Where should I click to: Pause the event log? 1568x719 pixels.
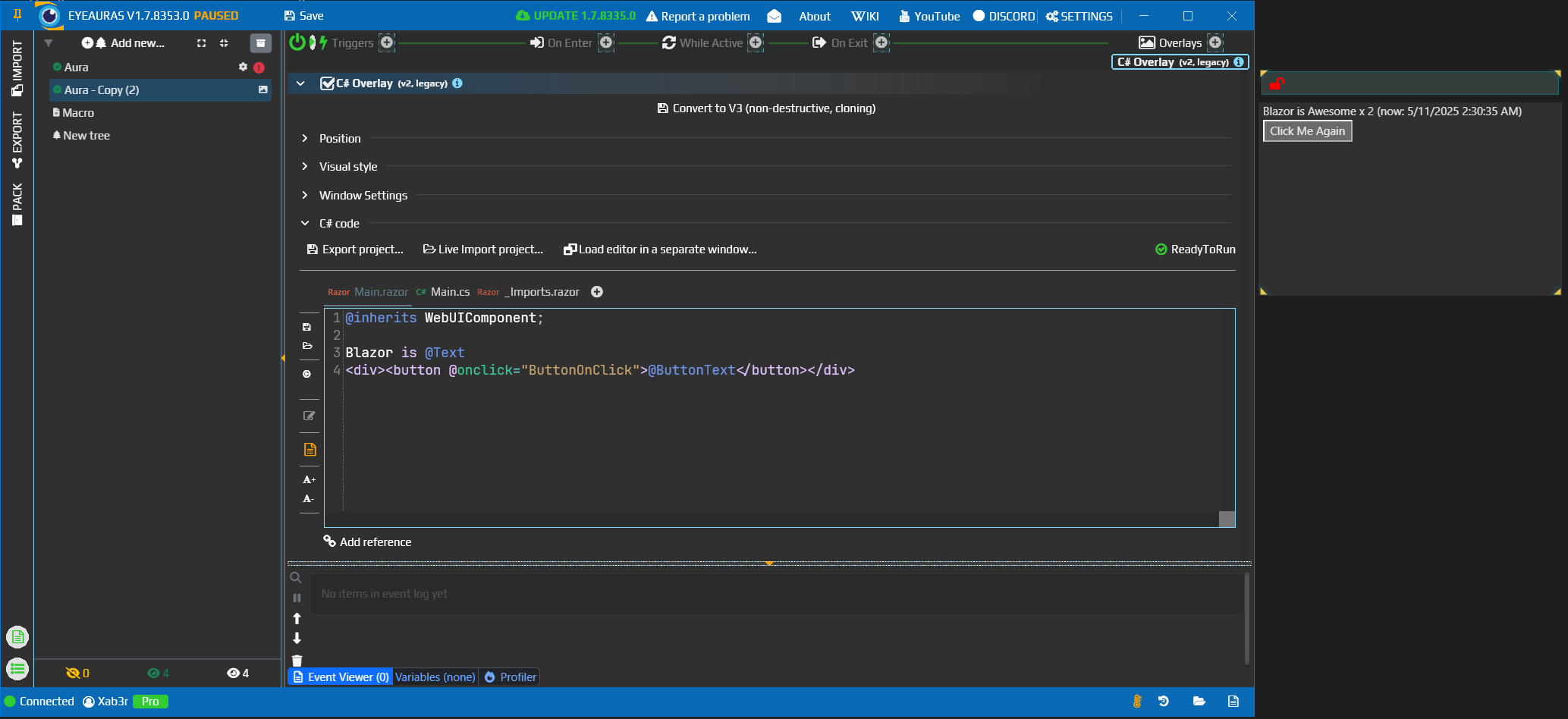297,598
